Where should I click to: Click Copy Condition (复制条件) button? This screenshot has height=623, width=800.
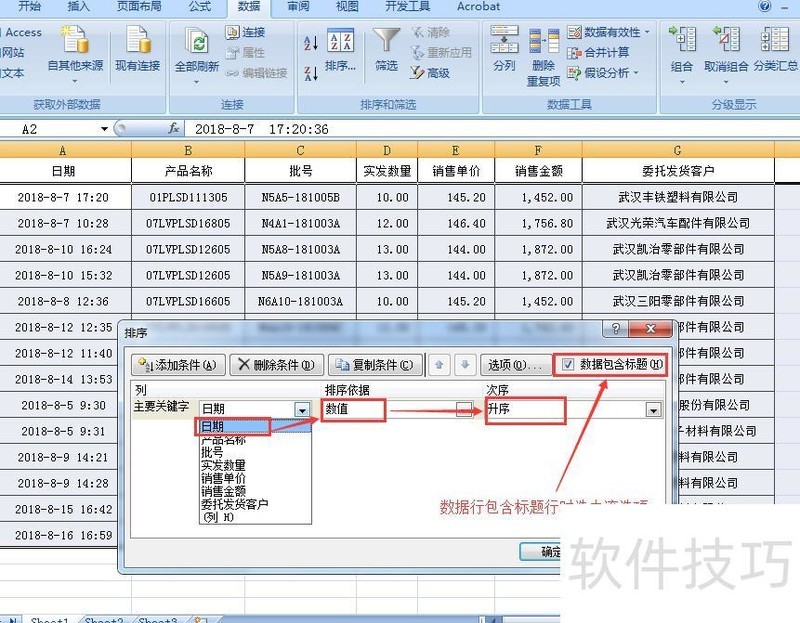pos(375,365)
